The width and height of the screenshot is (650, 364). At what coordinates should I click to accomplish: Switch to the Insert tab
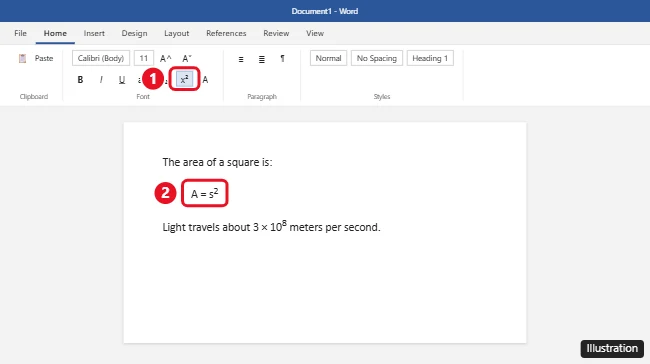tap(94, 33)
